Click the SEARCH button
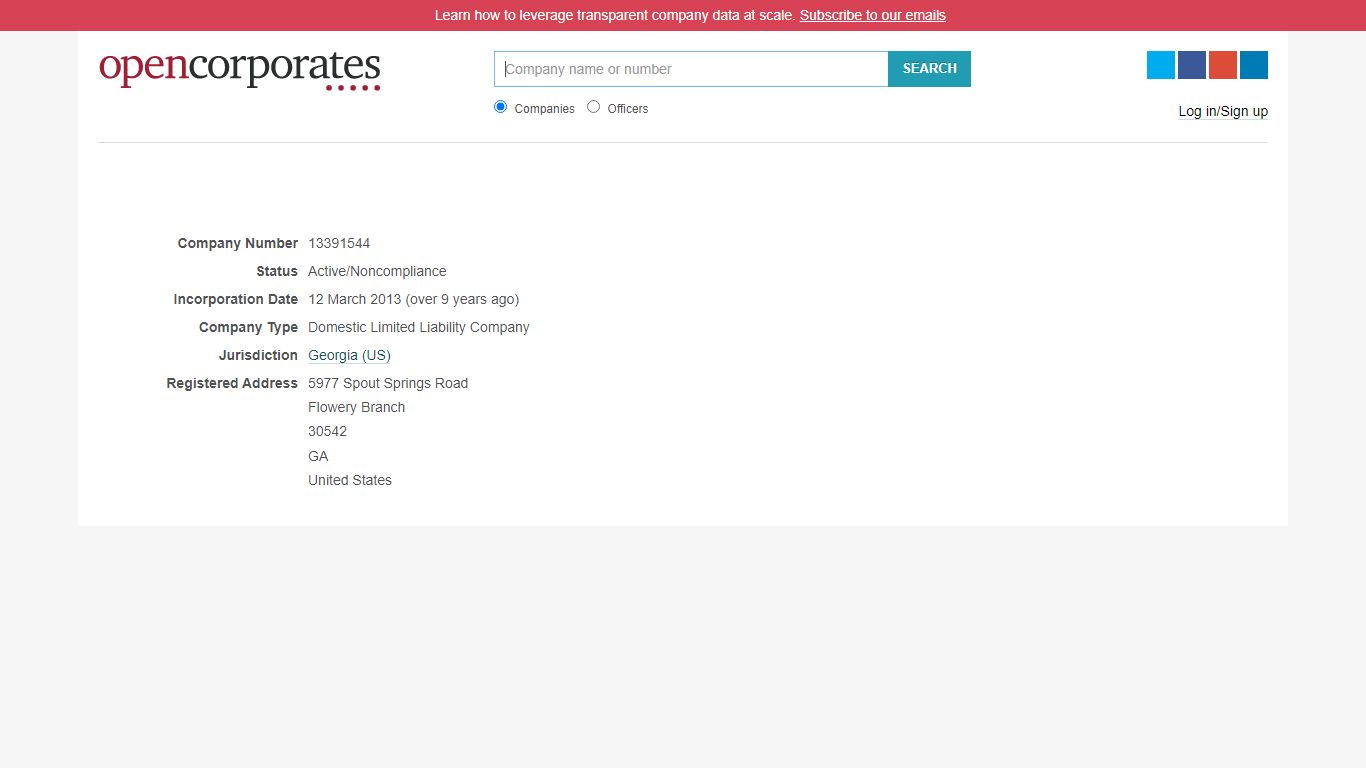 click(x=930, y=69)
